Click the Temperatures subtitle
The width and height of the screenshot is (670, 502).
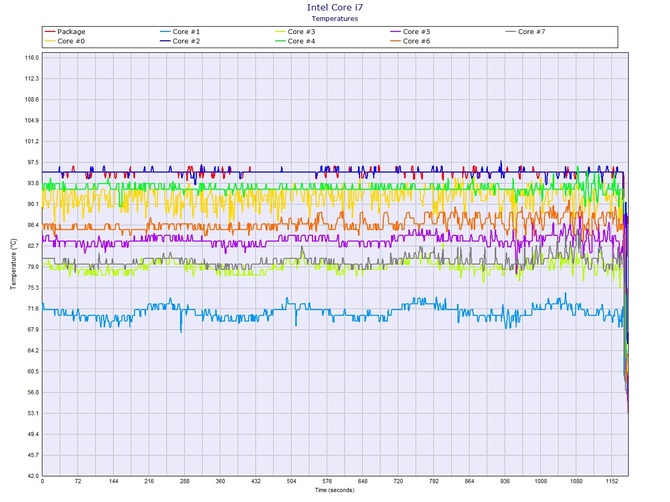click(x=335, y=18)
